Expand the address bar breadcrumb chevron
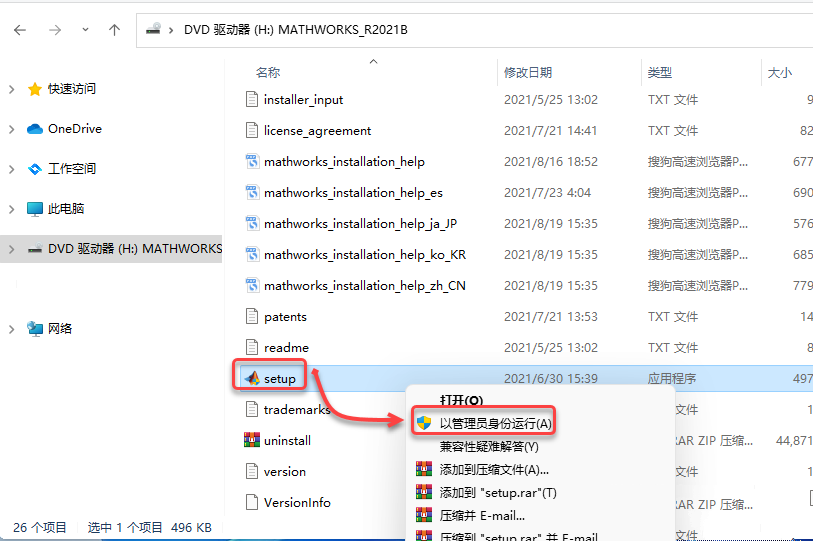813x541 pixels. [x=171, y=30]
